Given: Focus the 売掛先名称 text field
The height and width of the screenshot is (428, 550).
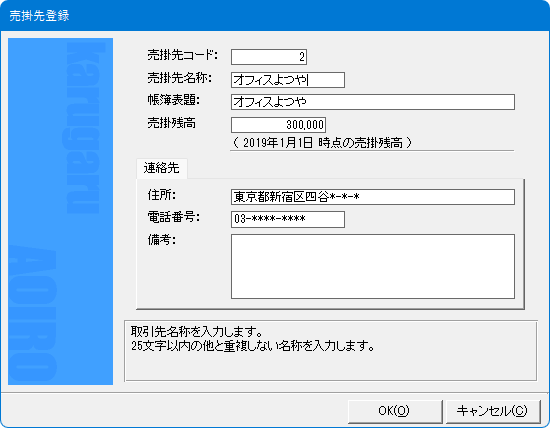Looking at the screenshot, I should coord(288,80).
